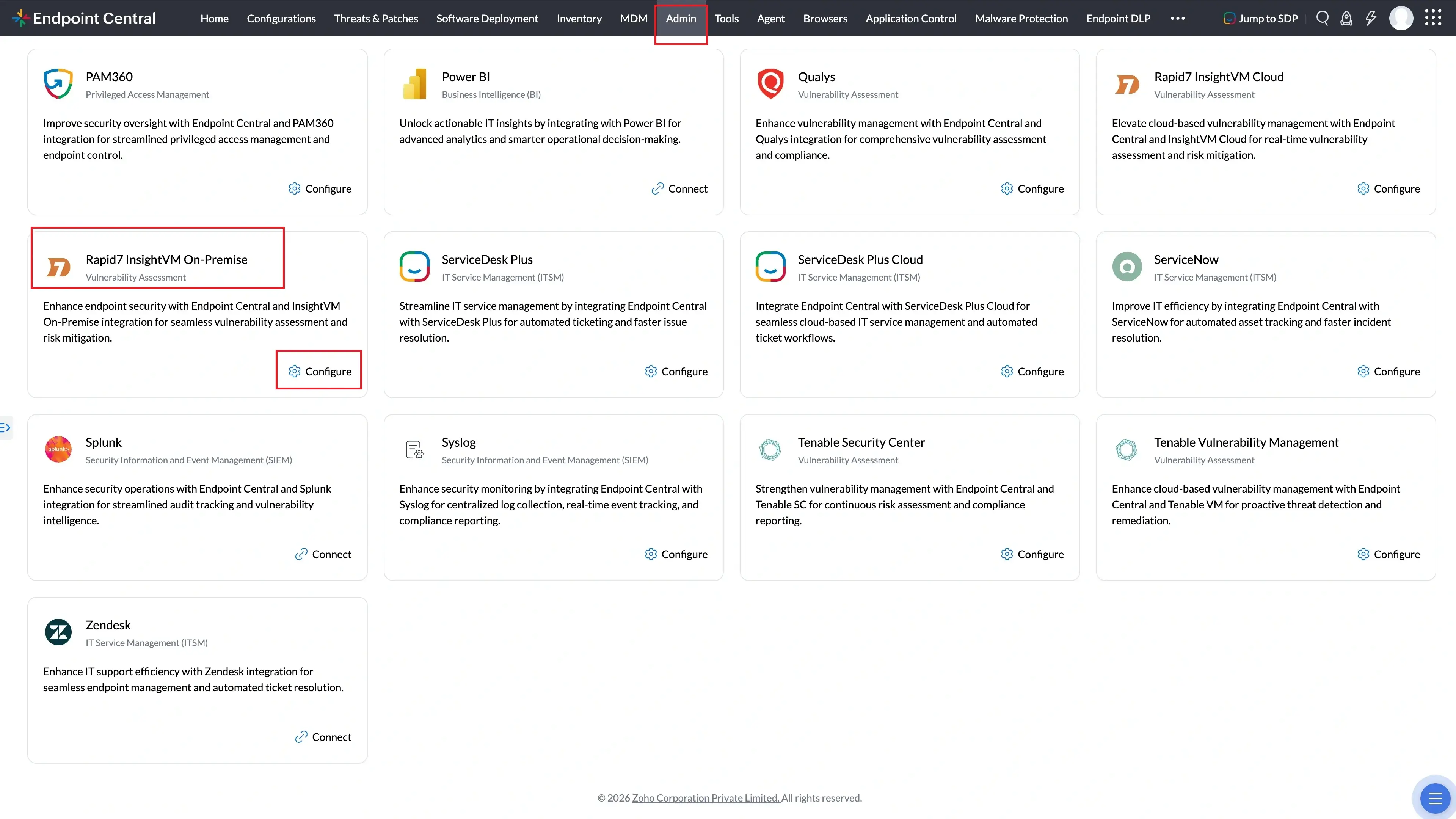This screenshot has height=819, width=1456.
Task: Click the Rapid7 InsightVM On-Premise logo
Action: (58, 267)
